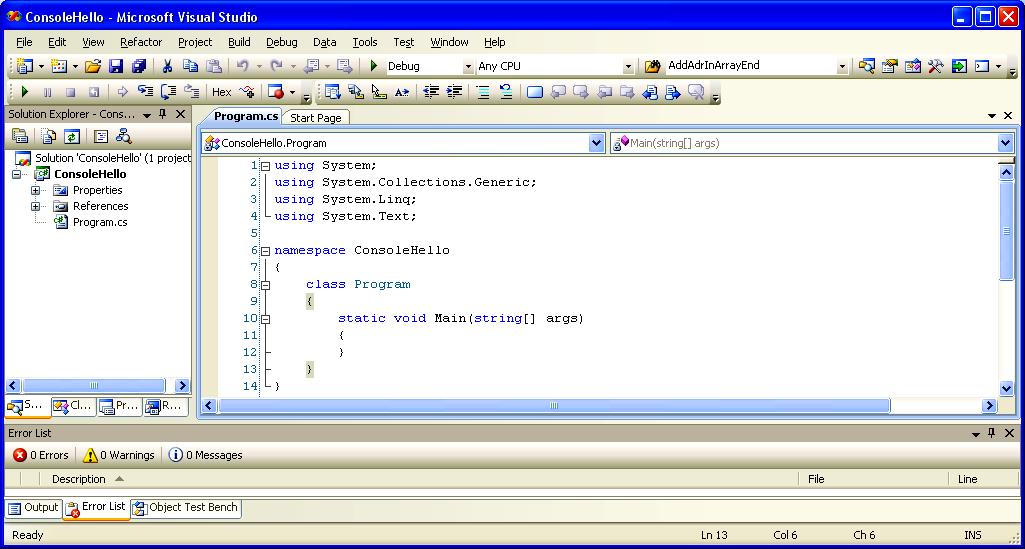Open the AddAdrInArrayEnd find dropdown

tap(842, 67)
